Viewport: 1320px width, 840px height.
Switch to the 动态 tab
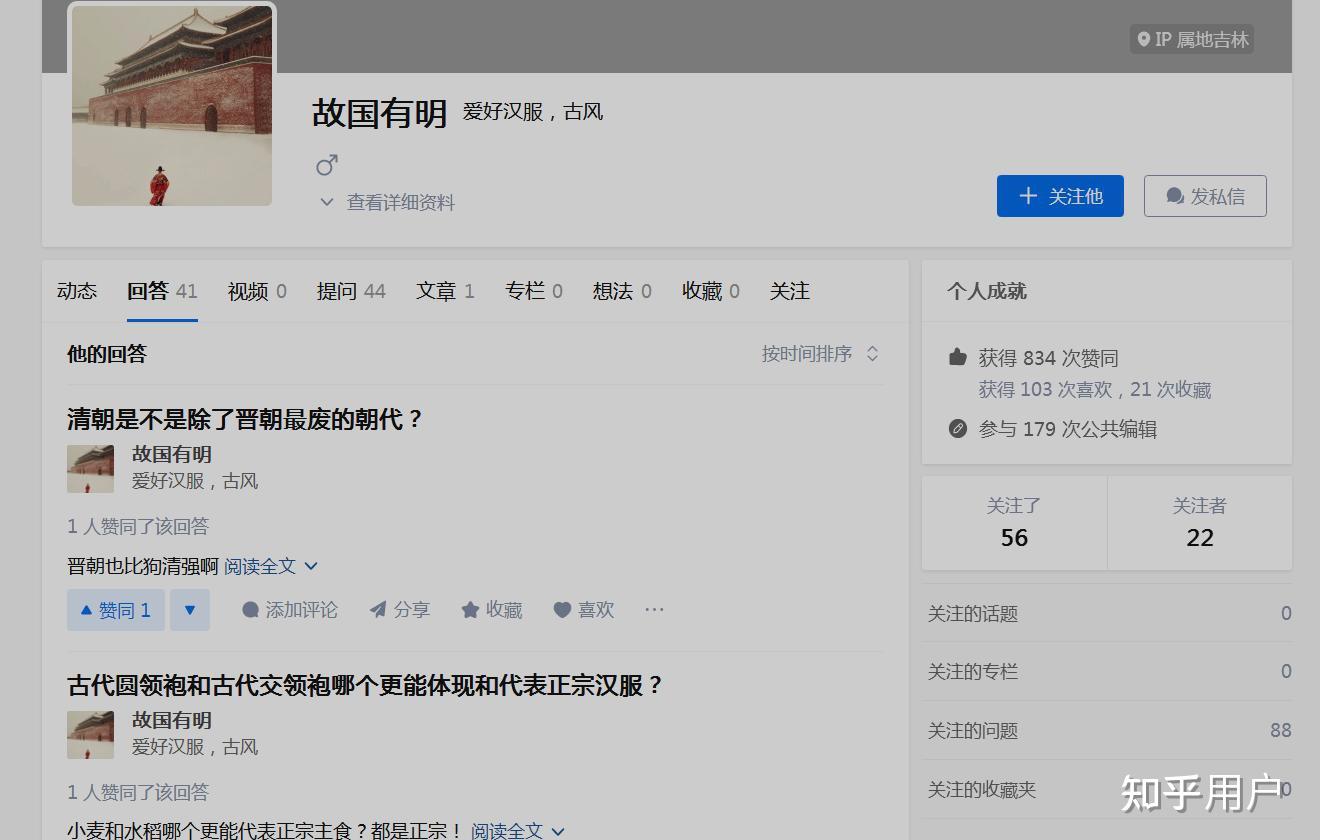77,291
